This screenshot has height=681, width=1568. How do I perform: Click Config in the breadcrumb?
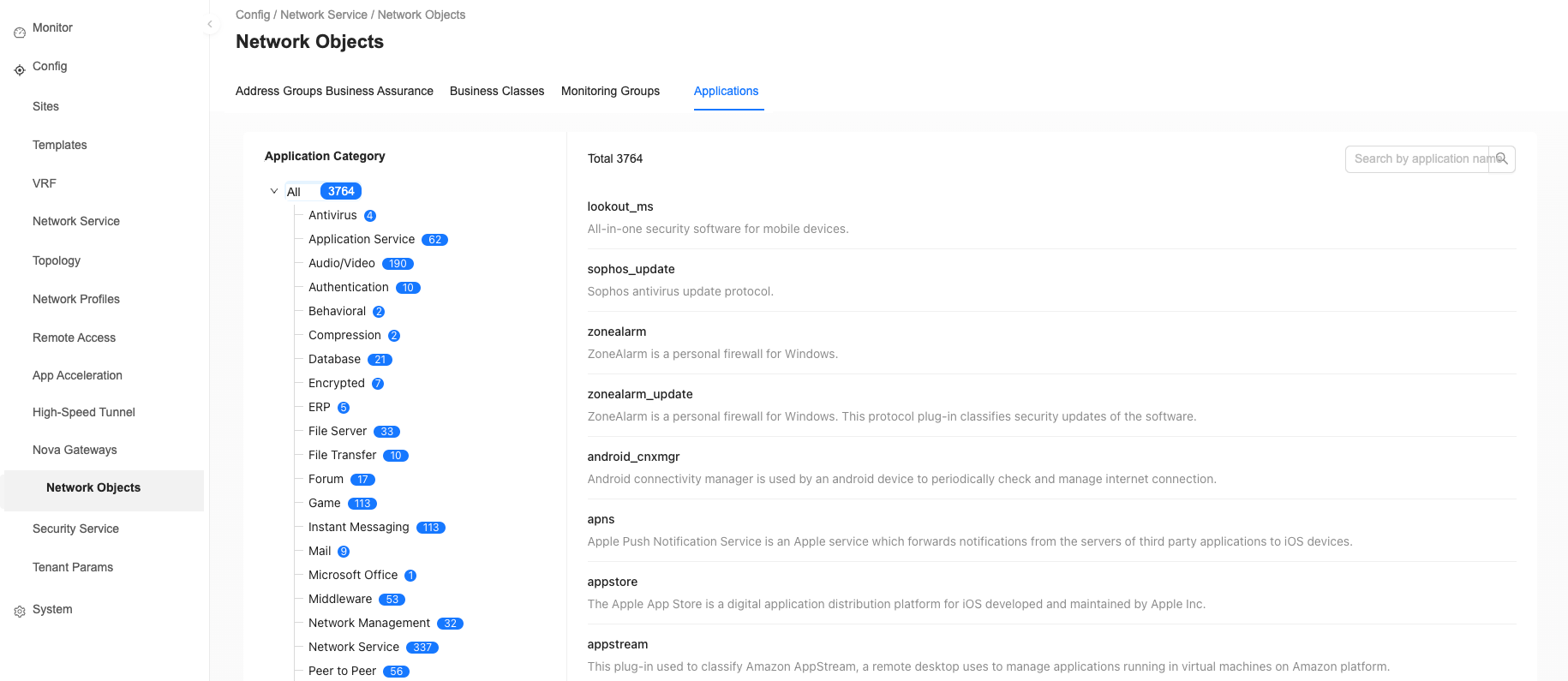click(x=253, y=15)
